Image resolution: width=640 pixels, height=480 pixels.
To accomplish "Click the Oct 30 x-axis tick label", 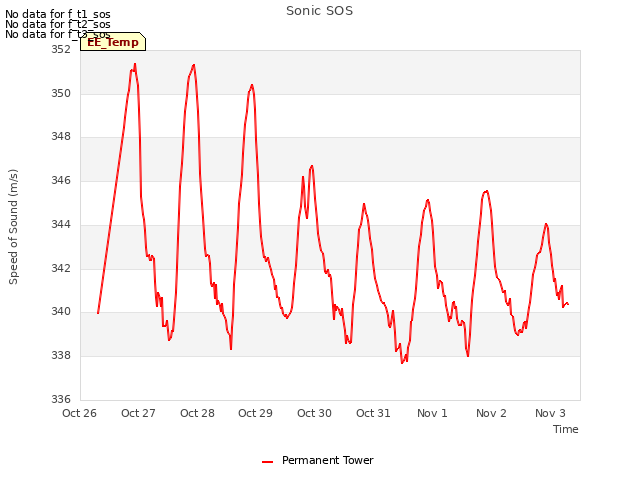I will click(x=314, y=413).
